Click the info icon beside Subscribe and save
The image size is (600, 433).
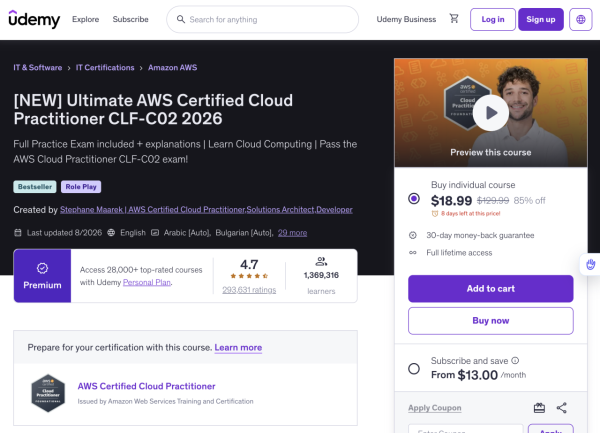click(515, 360)
